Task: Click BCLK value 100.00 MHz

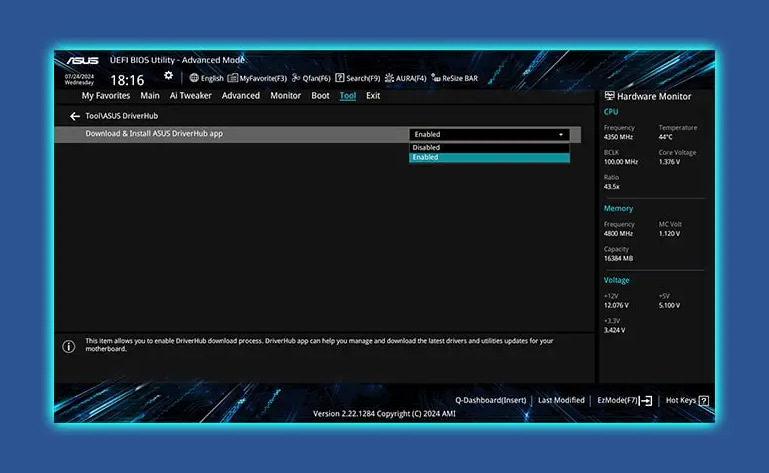Action: pyautogui.click(x=621, y=162)
